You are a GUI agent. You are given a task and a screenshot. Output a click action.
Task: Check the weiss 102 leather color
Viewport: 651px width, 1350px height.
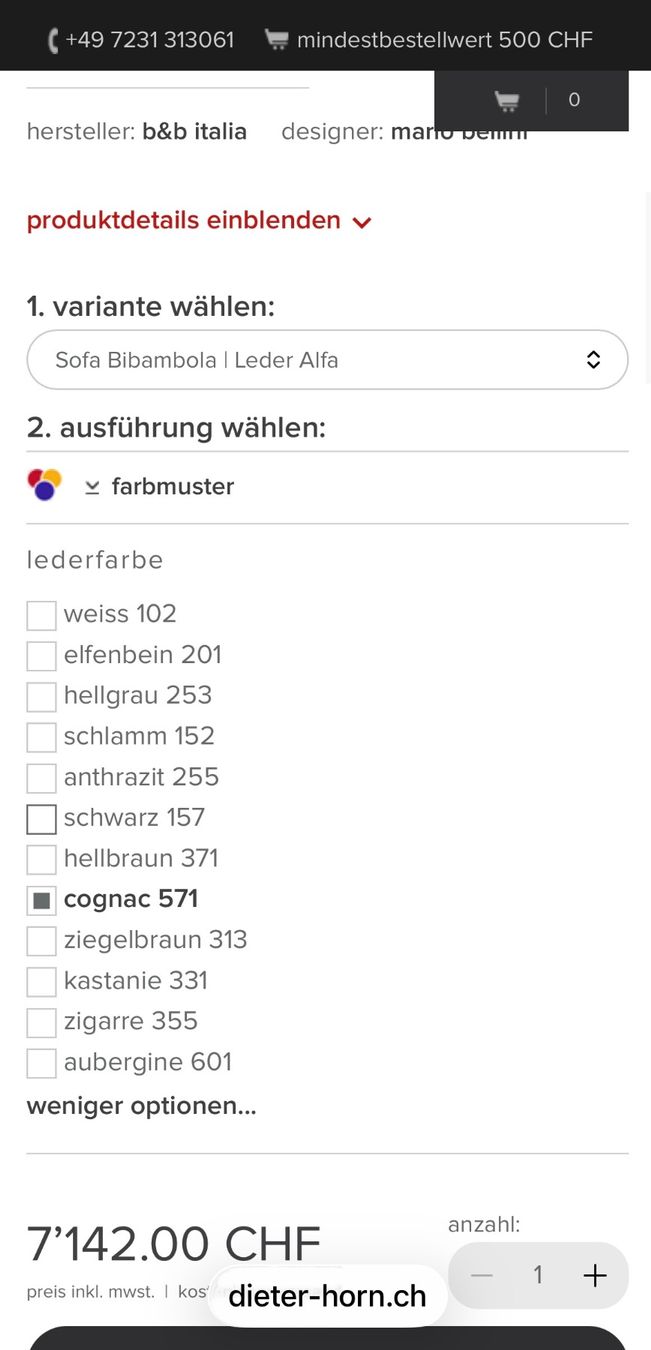pos(41,615)
